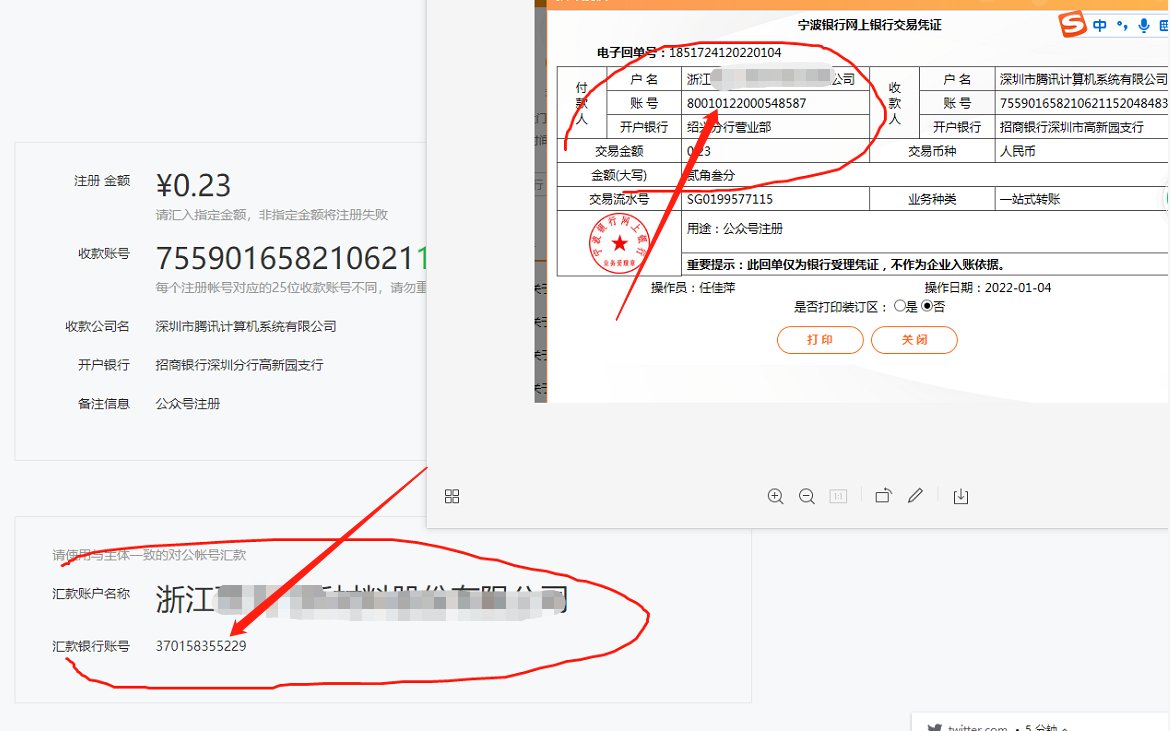
Task: Toggle Sogou punctuation mode icon
Action: pos(1121,25)
